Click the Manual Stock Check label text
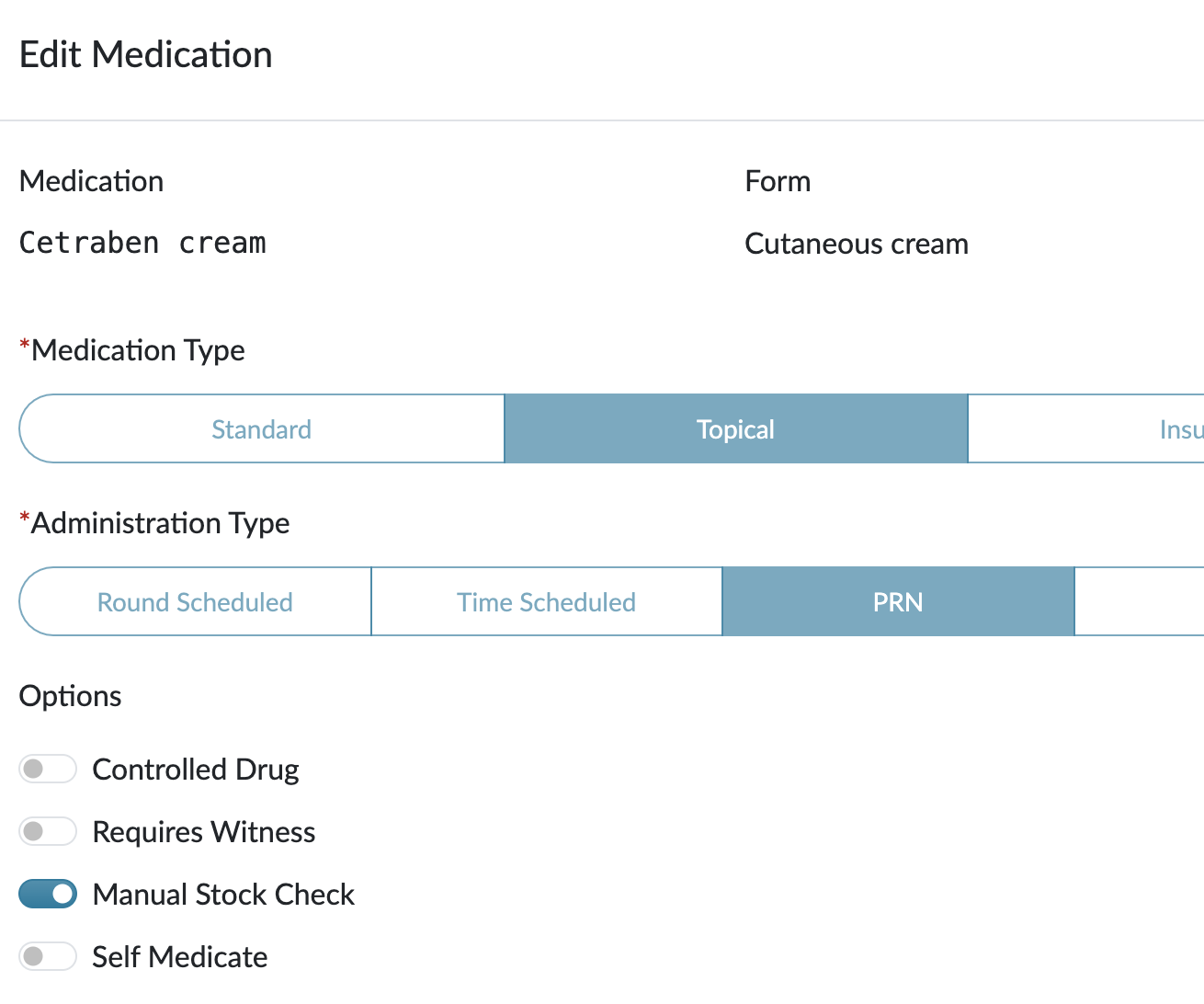The width and height of the screenshot is (1204, 1004). [223, 895]
